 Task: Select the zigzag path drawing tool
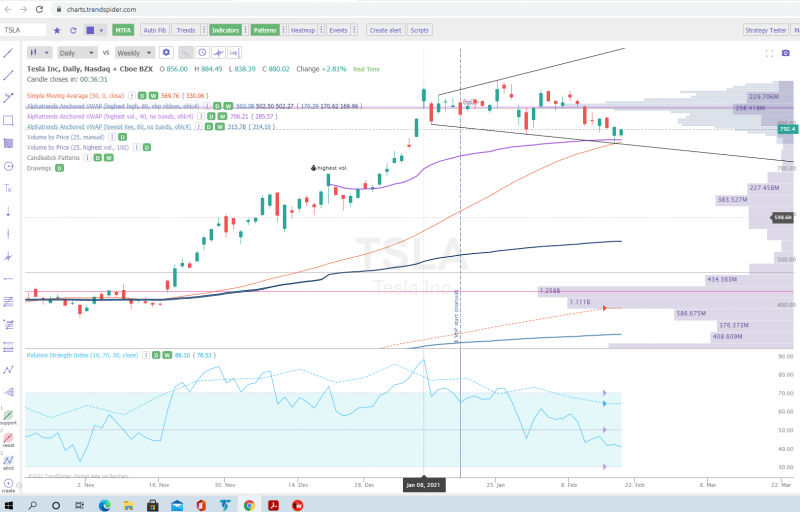click(8, 370)
